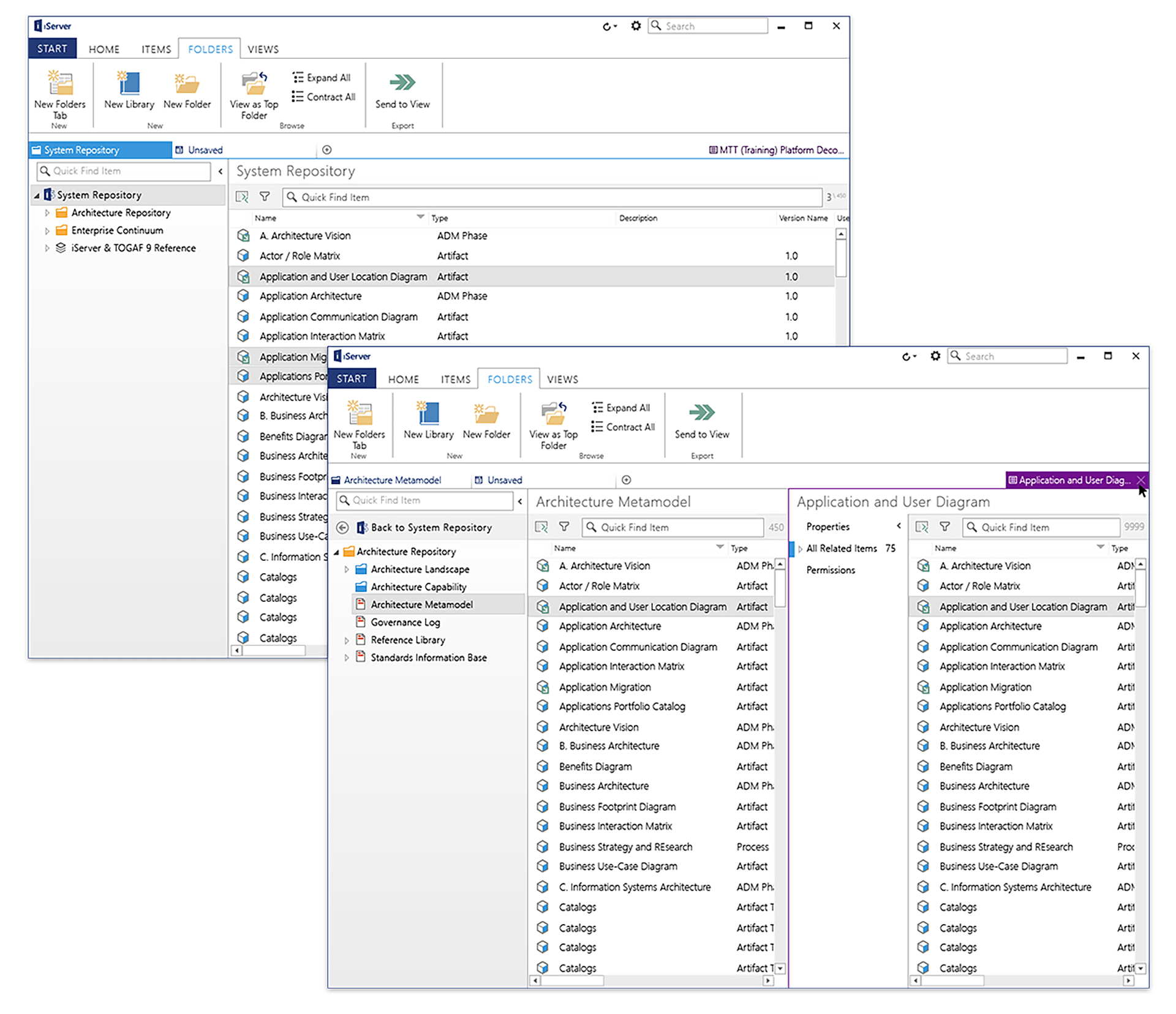The width and height of the screenshot is (1176, 1014).
Task: Click Expand All in back window ribbon
Action: click(322, 77)
